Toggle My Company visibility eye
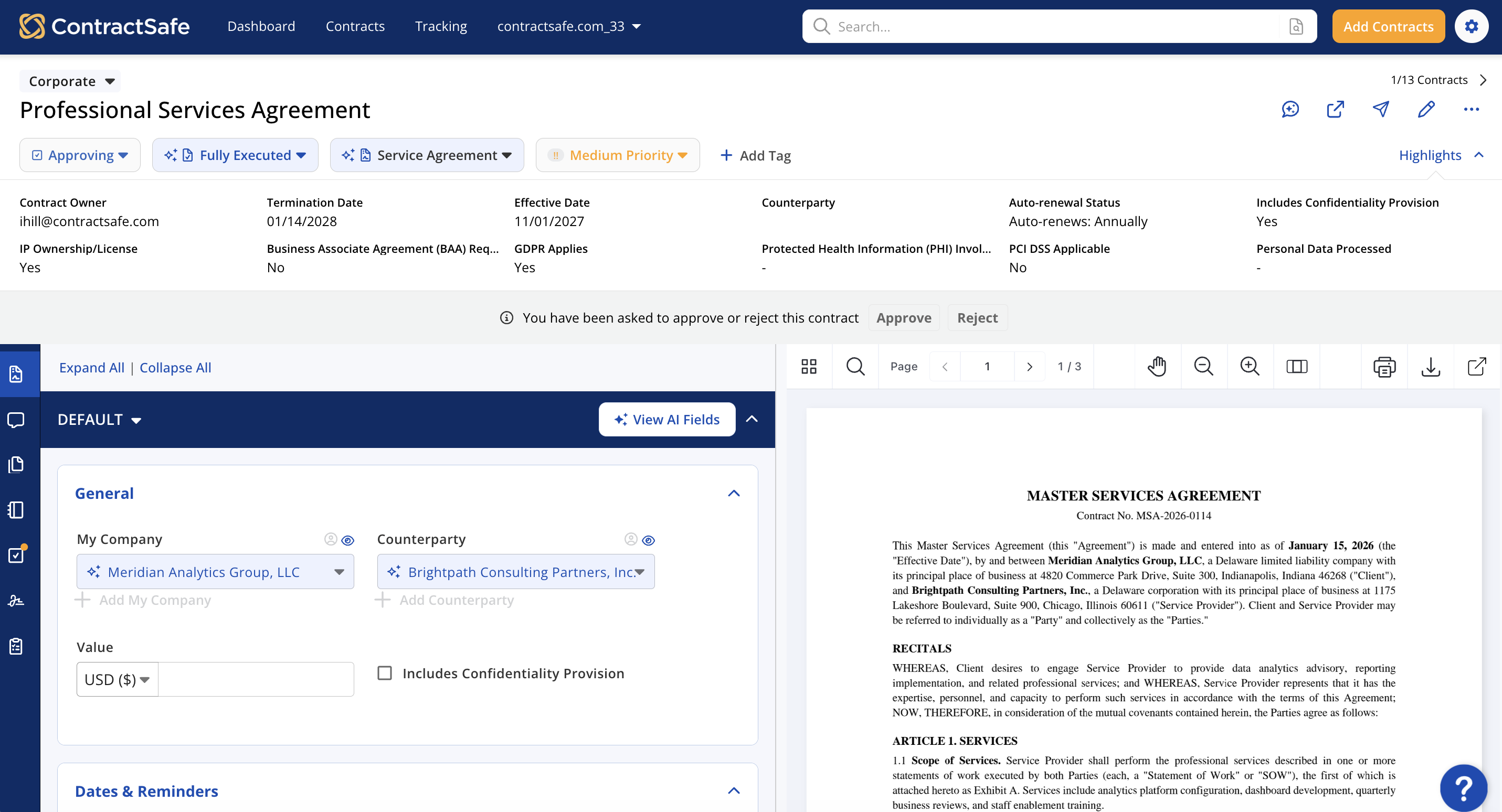The image size is (1502, 812). tap(347, 540)
